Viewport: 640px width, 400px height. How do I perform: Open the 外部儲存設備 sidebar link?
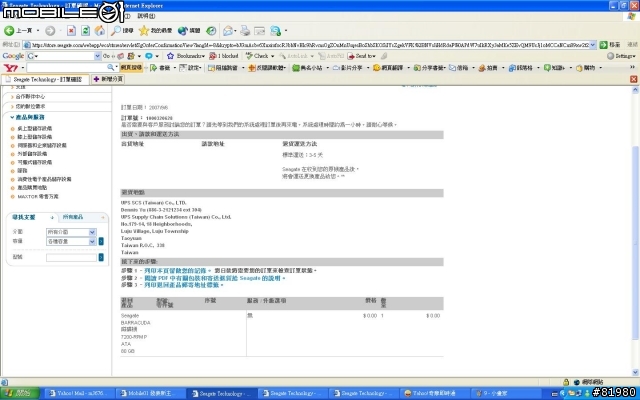32,154
